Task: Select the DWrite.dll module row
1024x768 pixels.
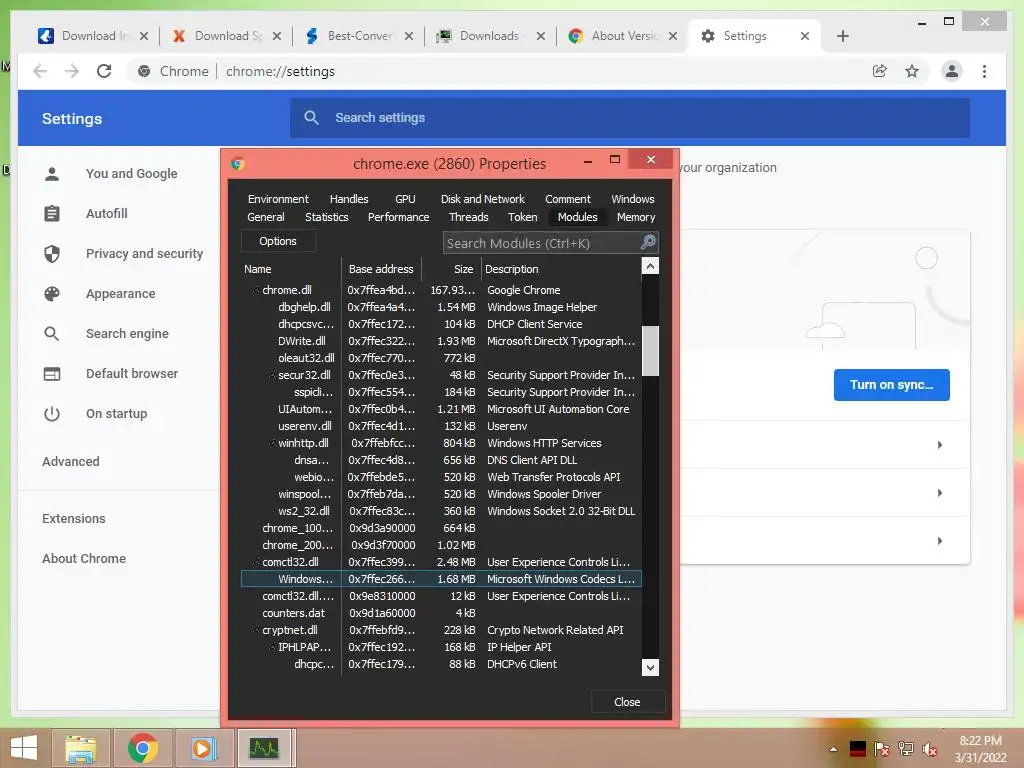Action: [441, 341]
